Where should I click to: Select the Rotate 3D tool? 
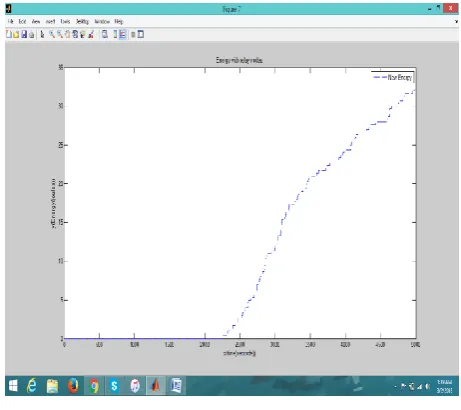75,34
